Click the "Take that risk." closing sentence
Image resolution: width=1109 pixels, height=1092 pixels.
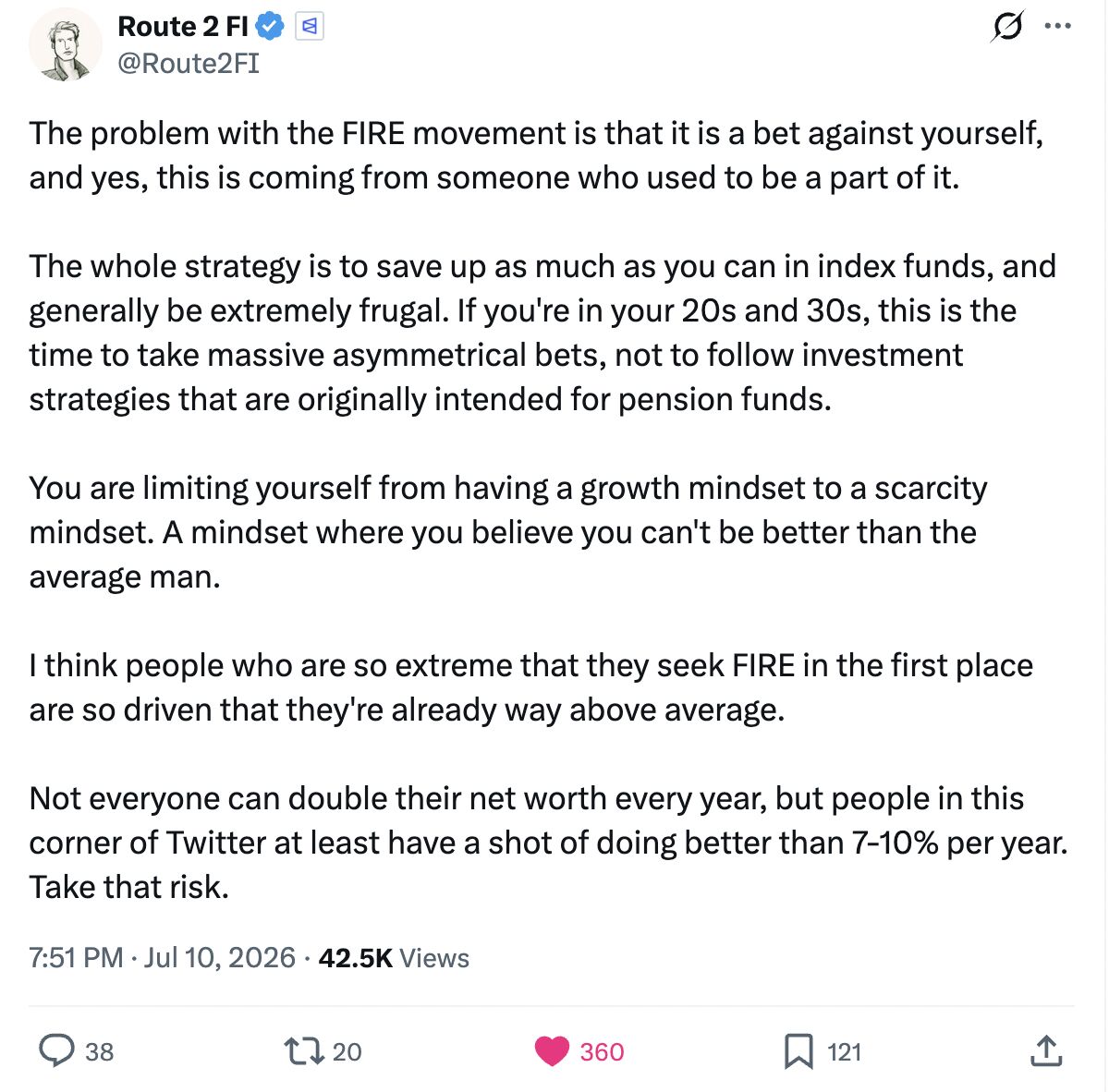[128, 887]
